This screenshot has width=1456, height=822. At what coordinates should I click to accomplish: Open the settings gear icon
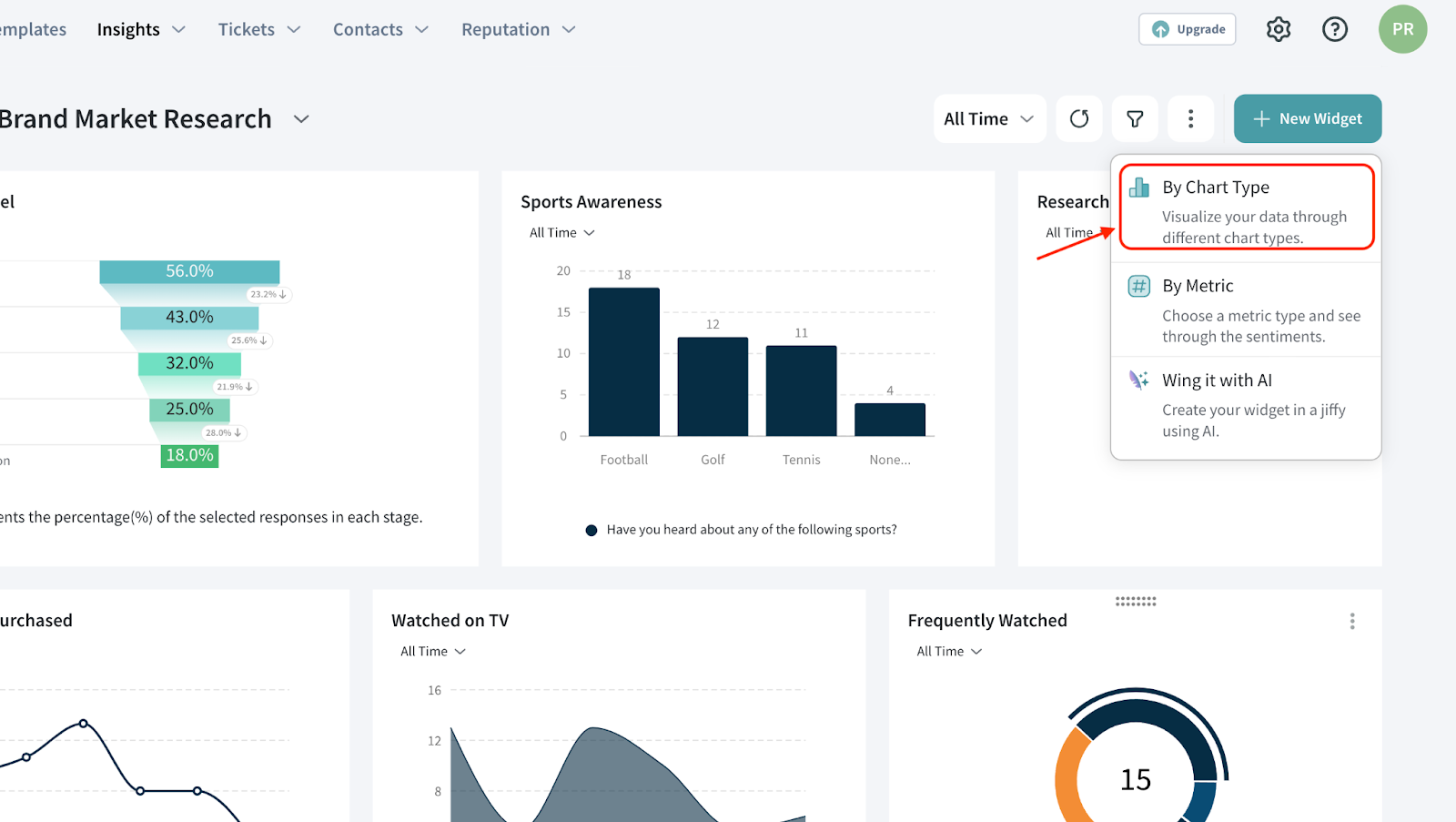tap(1279, 29)
